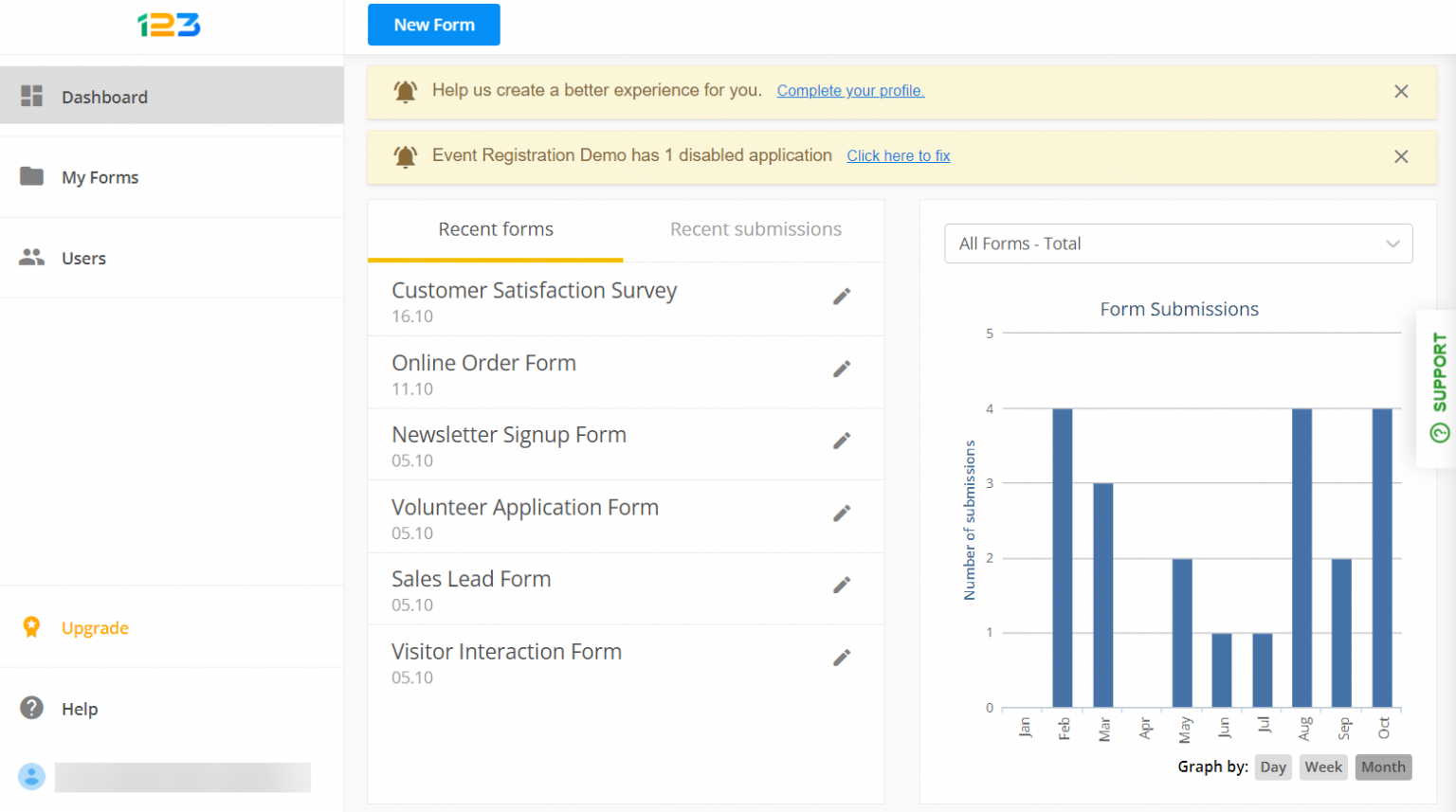The width and height of the screenshot is (1456, 812).
Task: Edit Sales Lead Form via pencil icon
Action: [x=842, y=586]
